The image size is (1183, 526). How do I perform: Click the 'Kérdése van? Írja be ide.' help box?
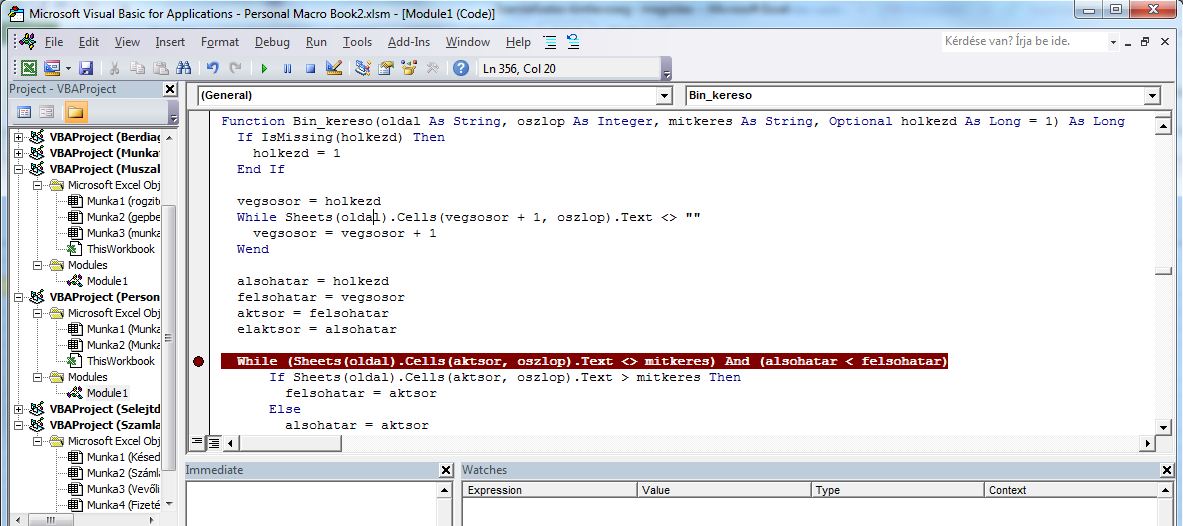point(1023,42)
